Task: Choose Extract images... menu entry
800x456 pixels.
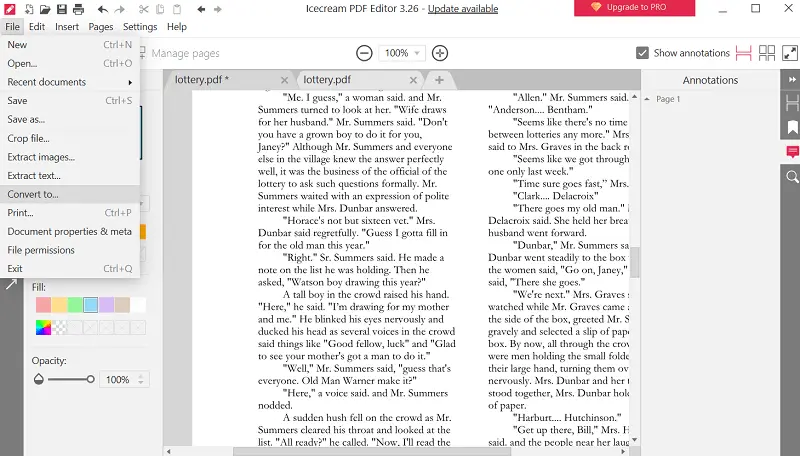Action: (x=70, y=157)
